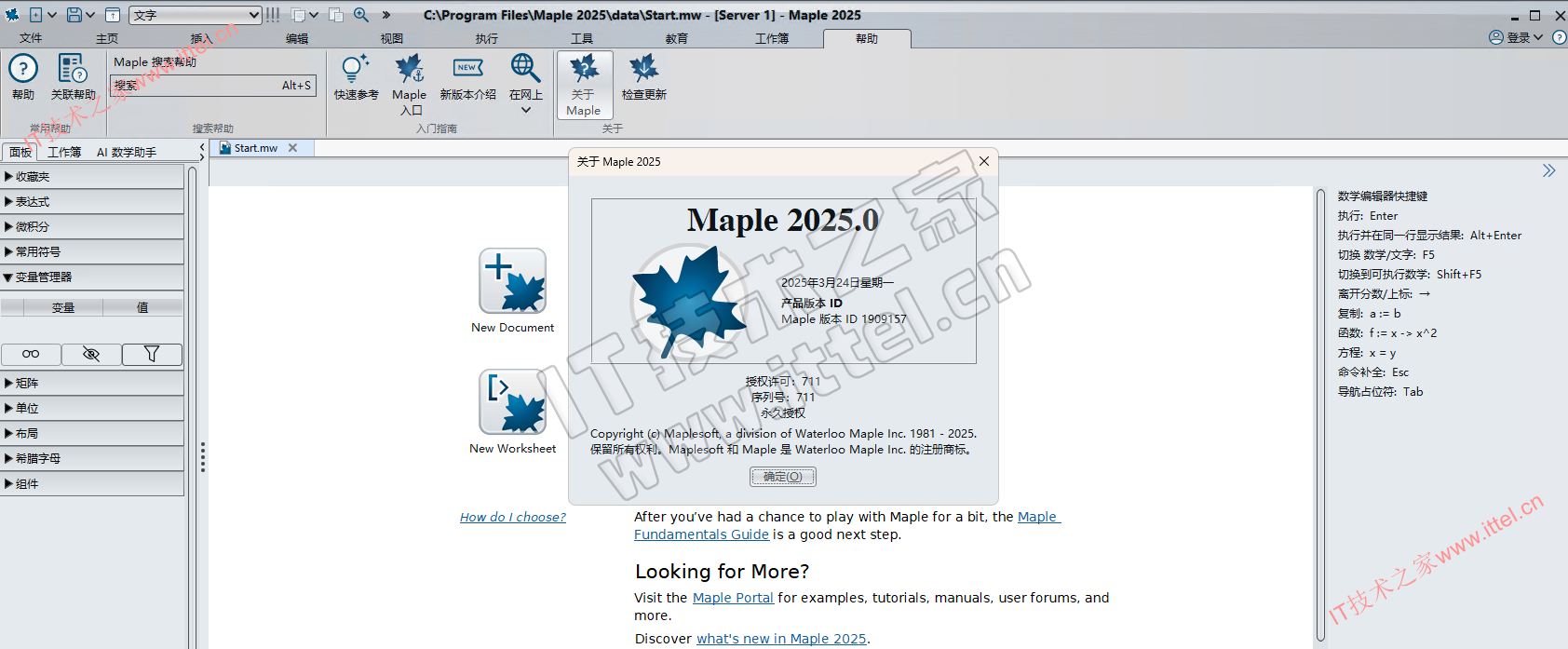Switch to the 编辑 ribbon tab

[297, 38]
